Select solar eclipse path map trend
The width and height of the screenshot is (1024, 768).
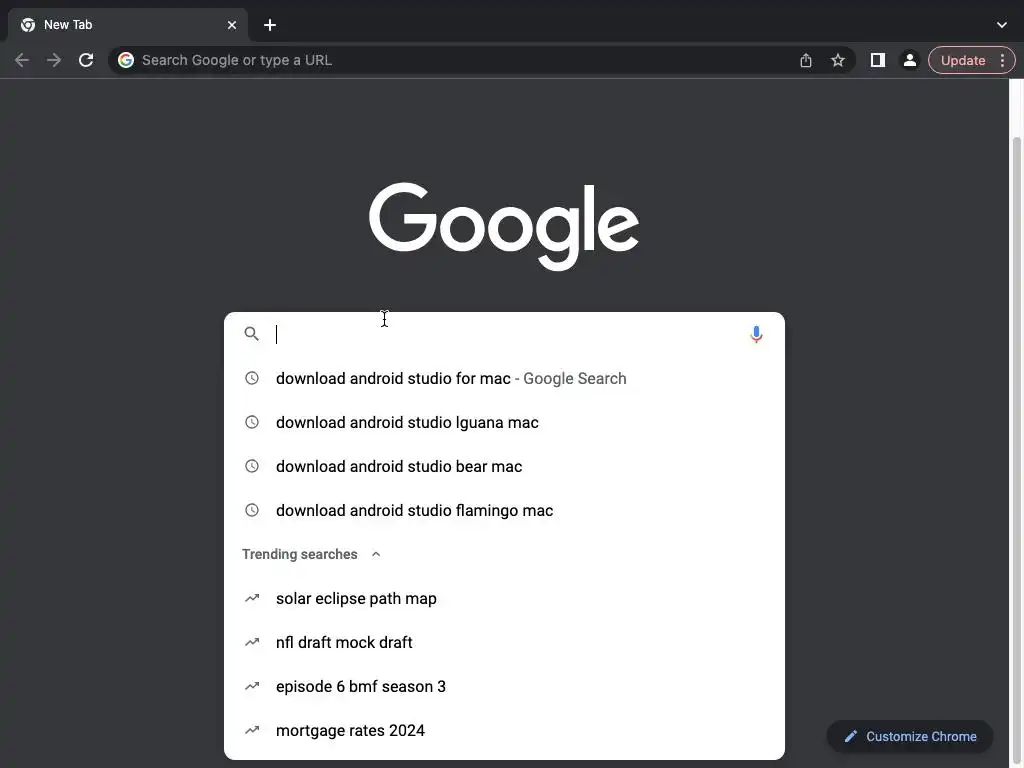[504, 598]
